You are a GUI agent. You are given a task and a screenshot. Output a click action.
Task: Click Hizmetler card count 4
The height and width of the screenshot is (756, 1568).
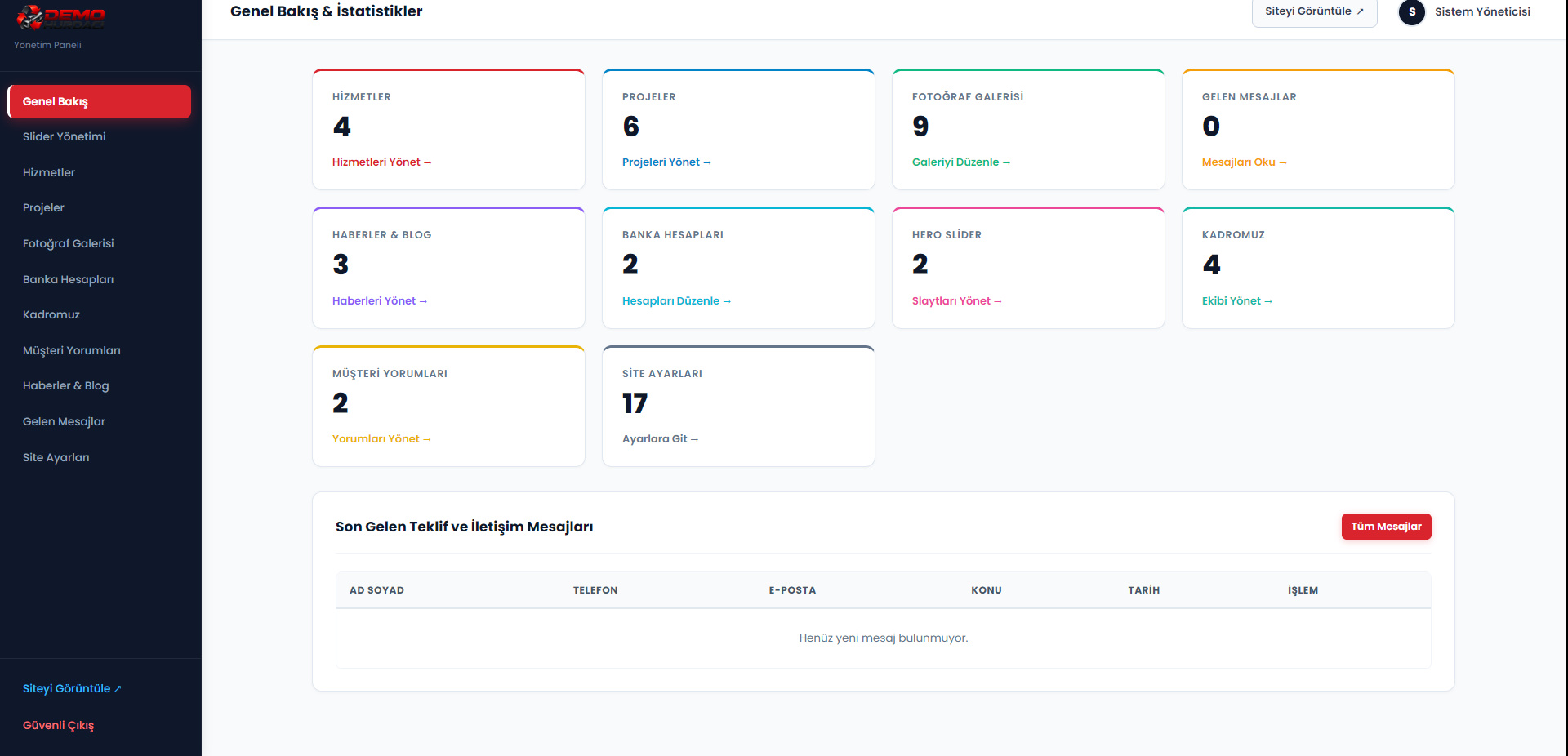(341, 127)
